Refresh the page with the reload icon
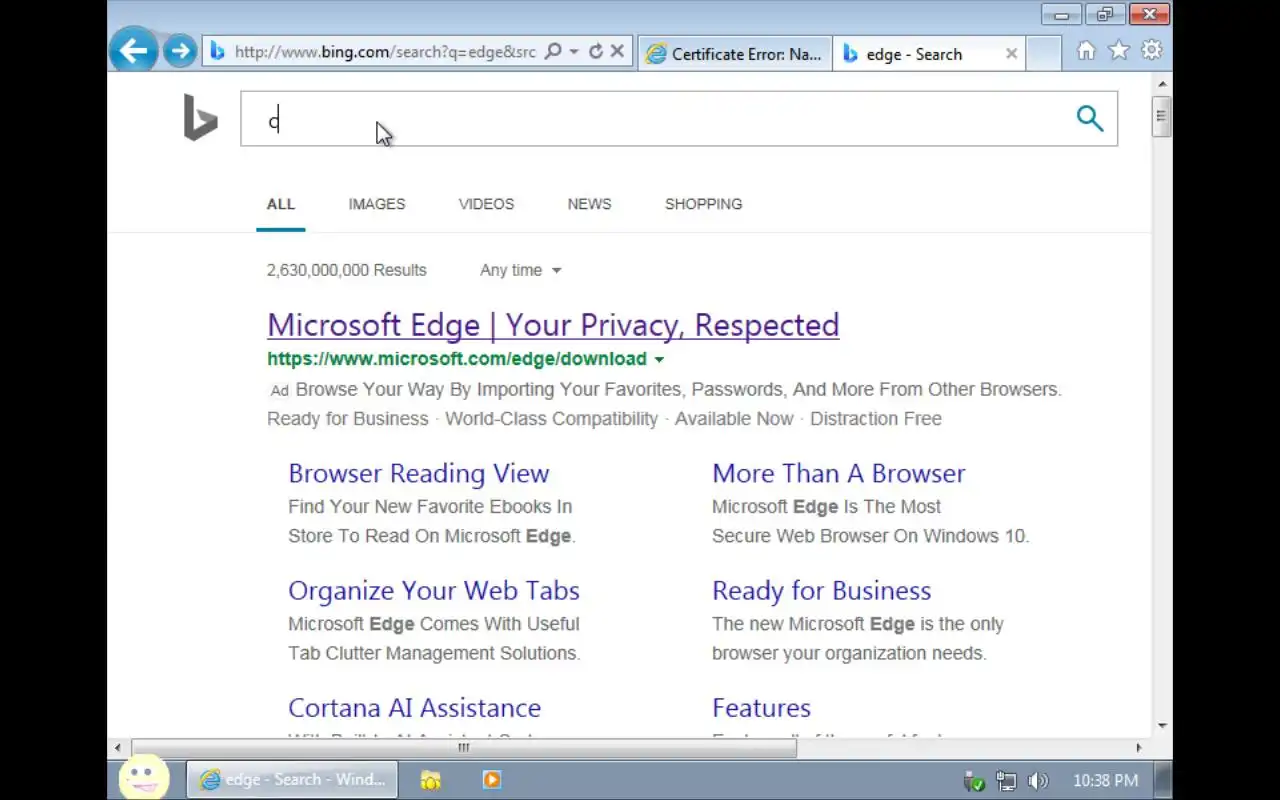This screenshot has width=1280, height=800. tap(596, 51)
